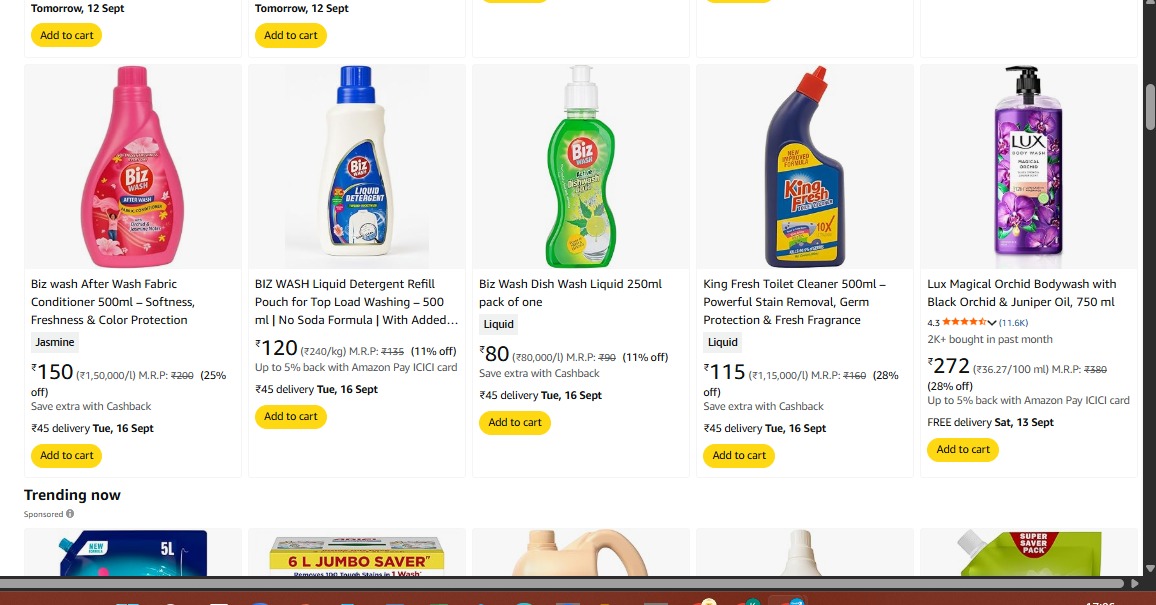Open the King Fresh toilet cleaner image

tap(805, 167)
